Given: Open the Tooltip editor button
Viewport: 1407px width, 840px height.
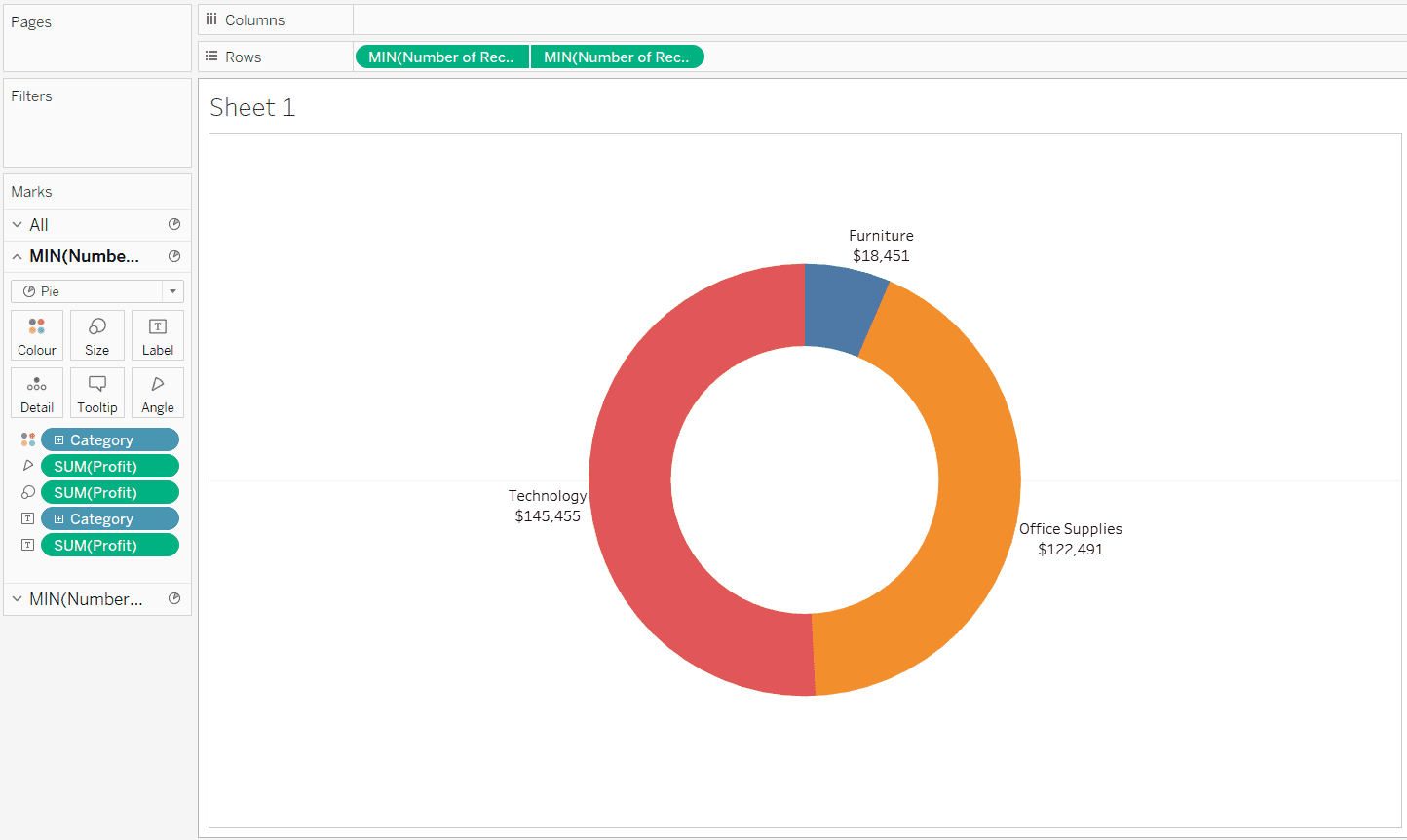Looking at the screenshot, I should point(97,393).
